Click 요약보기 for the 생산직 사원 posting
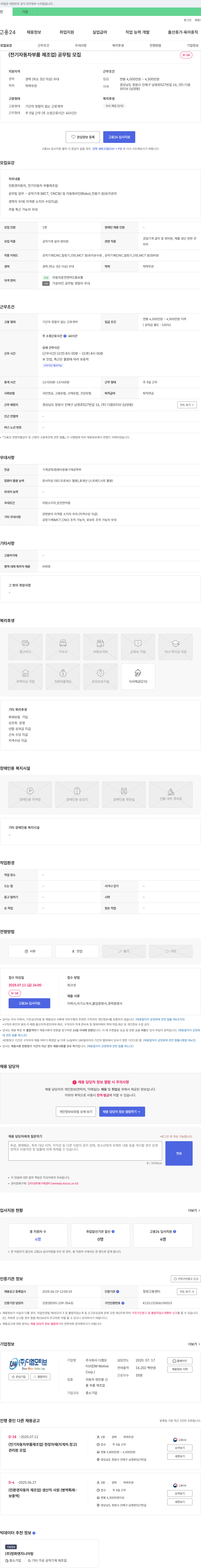201x1568 pixels. tap(180, 1494)
